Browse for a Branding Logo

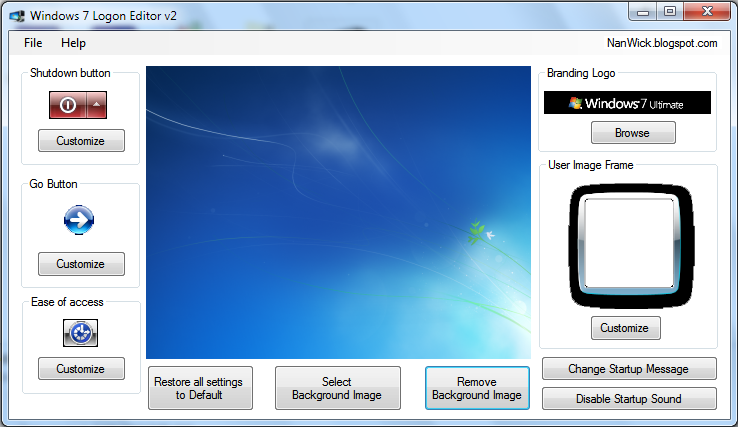(633, 133)
